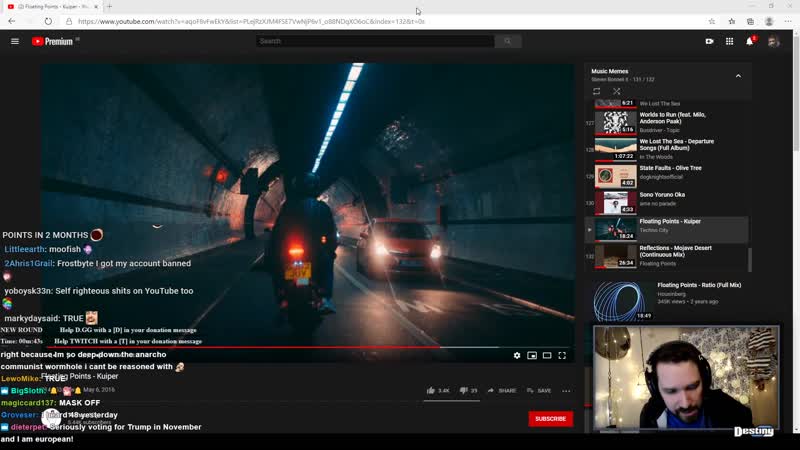Click the SHARE button
Viewport: 800px width, 450px height.
coord(502,390)
